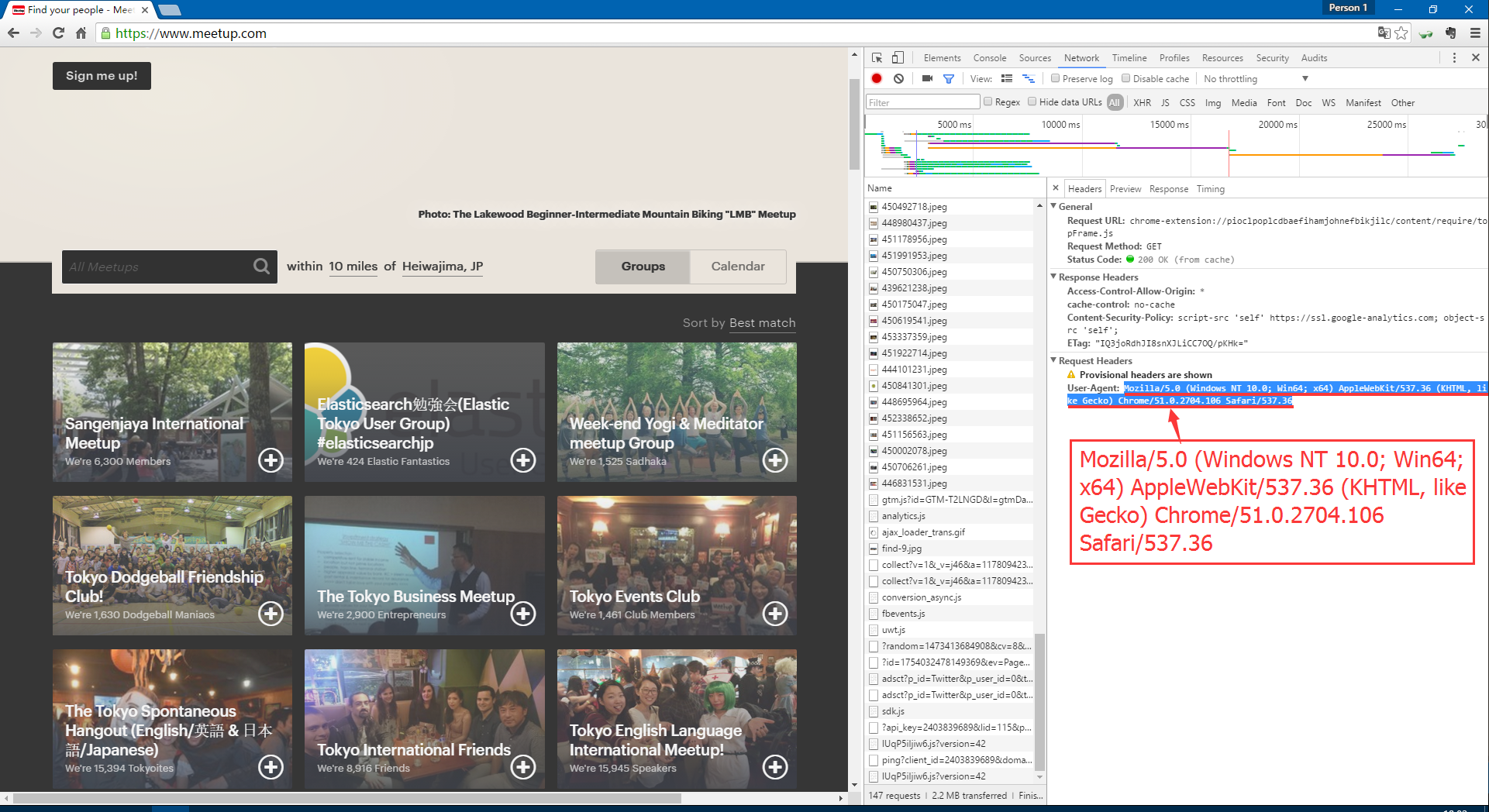Viewport: 1489px width, 812px height.
Task: Go to the browser home icon
Action: (81, 33)
